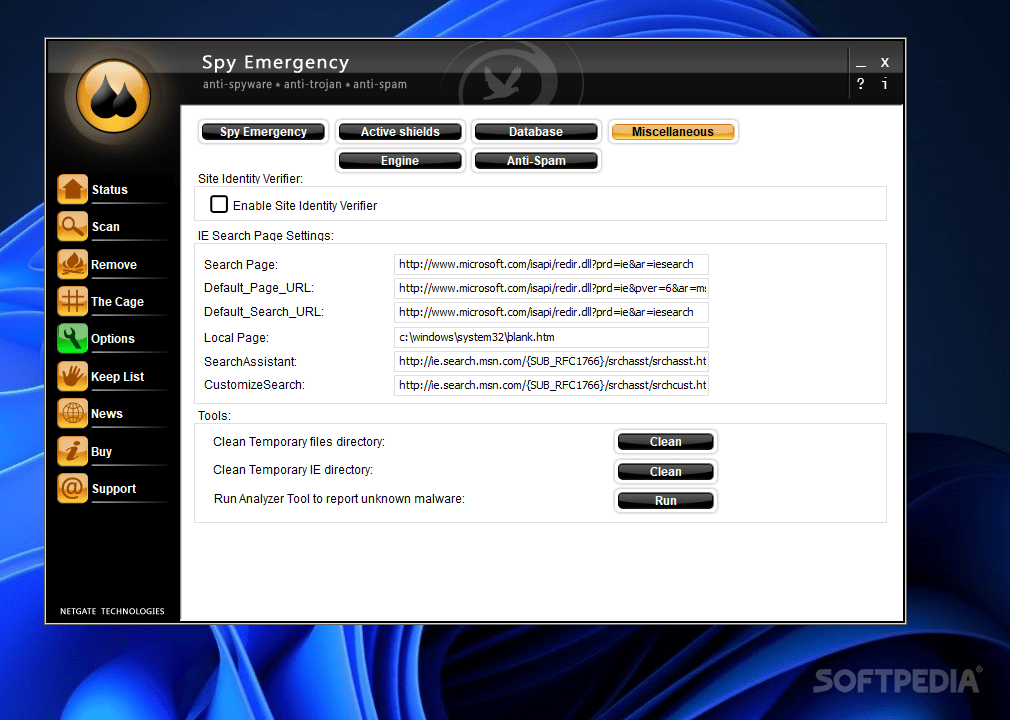Screen dimensions: 1010x720
Task: Click the info 'i' icon in title bar
Action: click(885, 84)
